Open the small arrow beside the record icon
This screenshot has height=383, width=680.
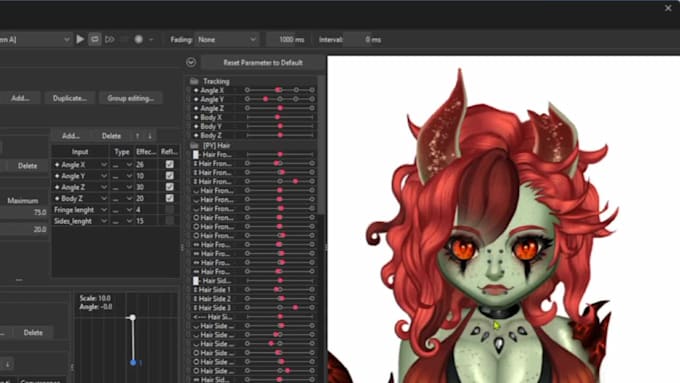pyautogui.click(x=151, y=39)
